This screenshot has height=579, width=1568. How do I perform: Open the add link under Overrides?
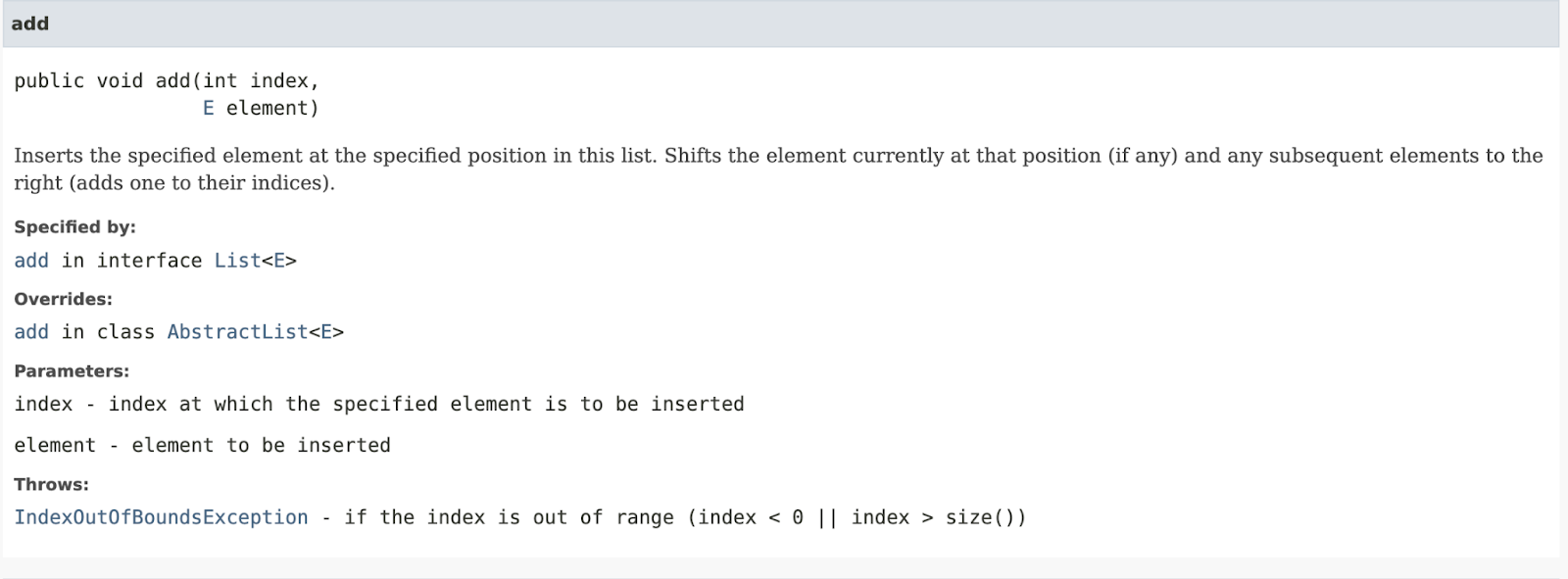(31, 332)
